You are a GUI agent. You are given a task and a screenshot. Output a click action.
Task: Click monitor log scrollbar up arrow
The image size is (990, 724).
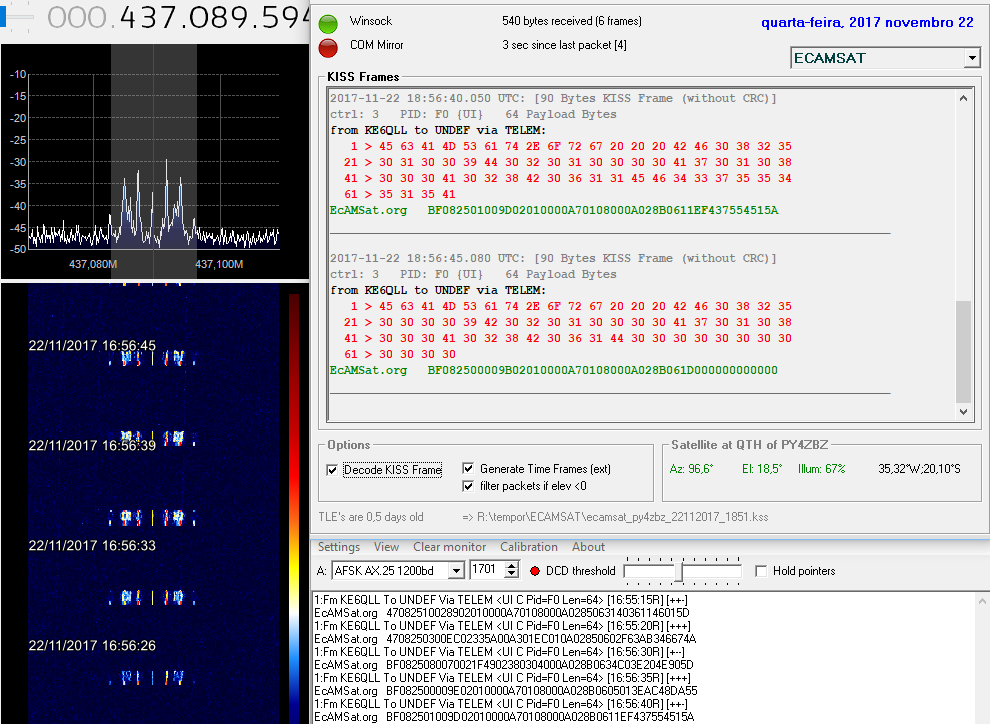tap(982, 601)
